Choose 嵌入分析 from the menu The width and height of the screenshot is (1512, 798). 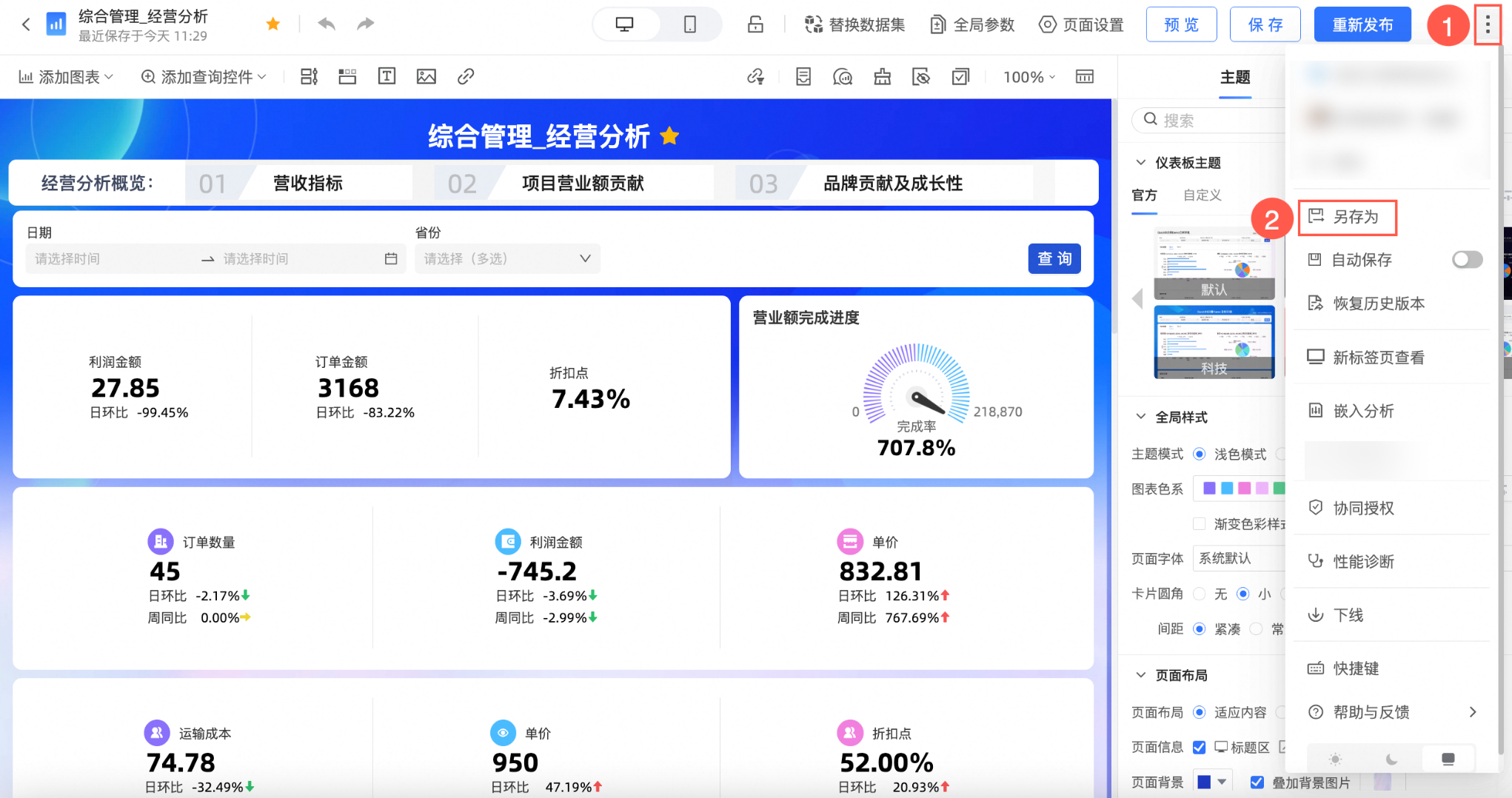pos(1351,411)
